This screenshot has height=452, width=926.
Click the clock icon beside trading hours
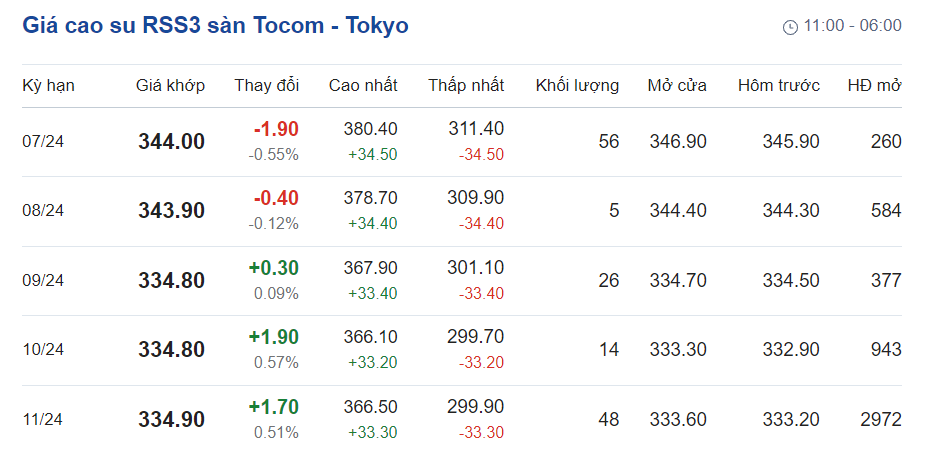790,27
